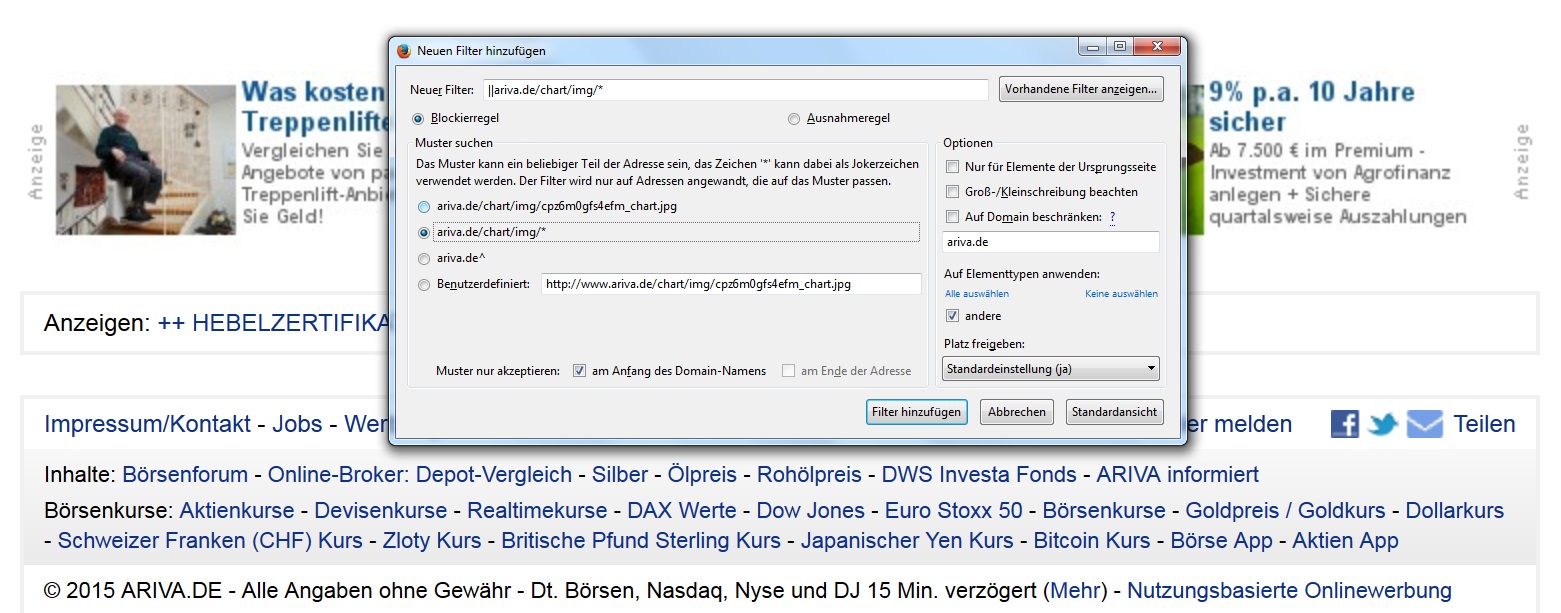Image resolution: width=1561 pixels, height=613 pixels.
Task: Click the 'Neuer Filter' text field
Action: [735, 90]
